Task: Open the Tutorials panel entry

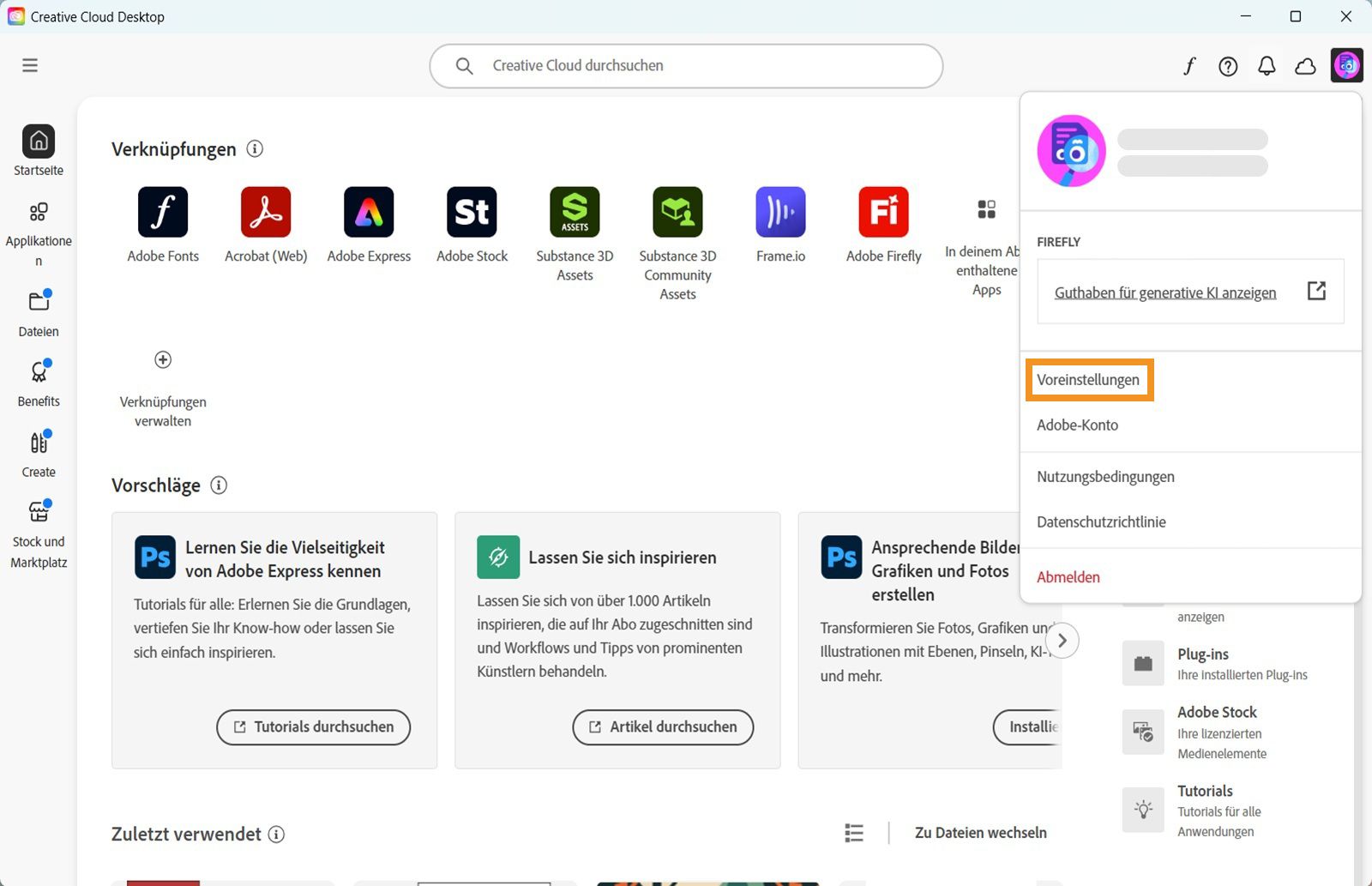Action: 1192,811
